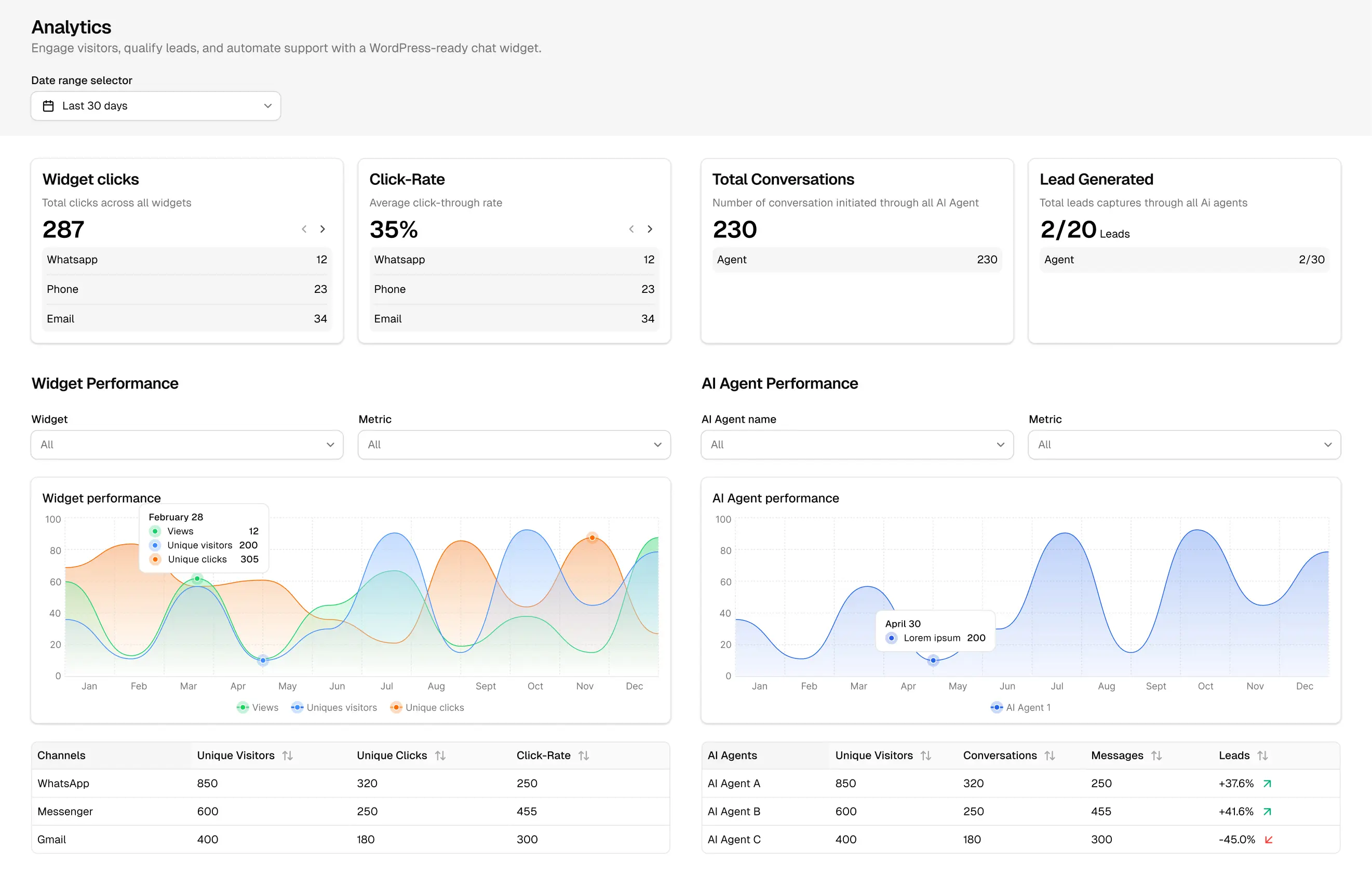This screenshot has width=1372, height=874.
Task: Open AI Agent Performance Metric dropdown
Action: tap(1184, 445)
